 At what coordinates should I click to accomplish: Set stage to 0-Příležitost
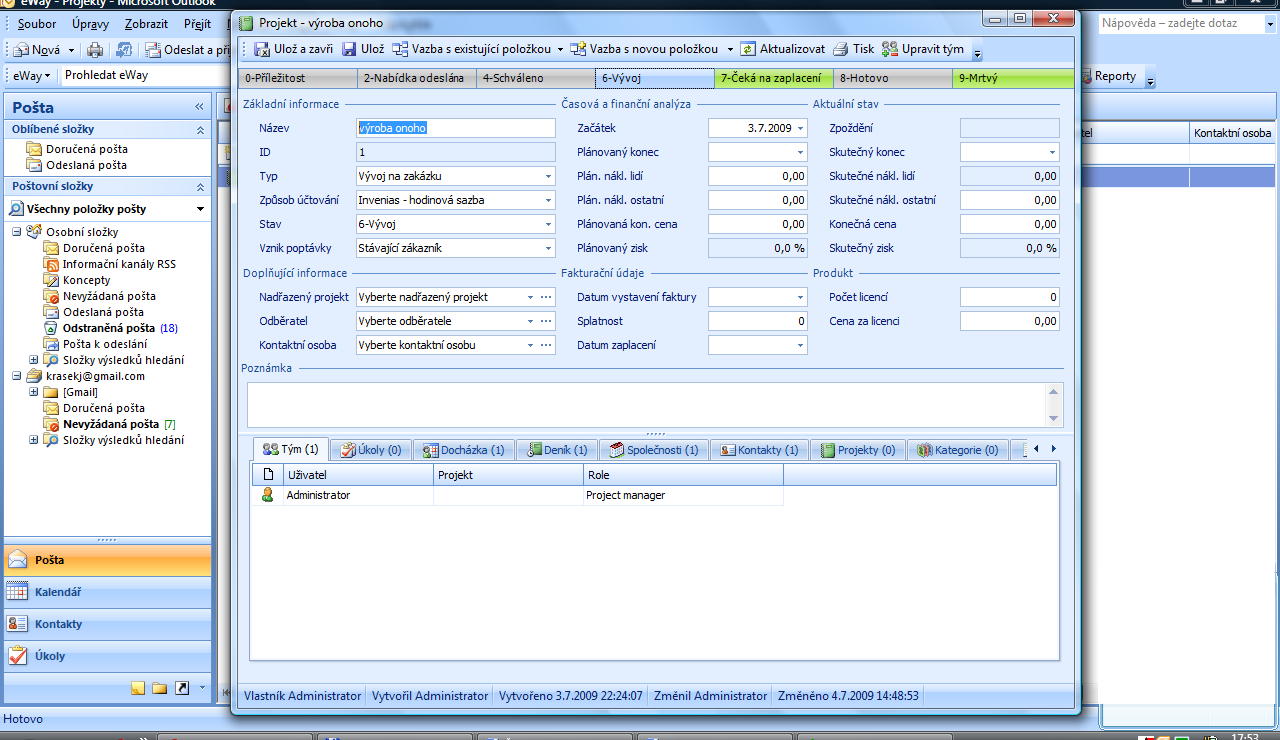click(x=299, y=77)
